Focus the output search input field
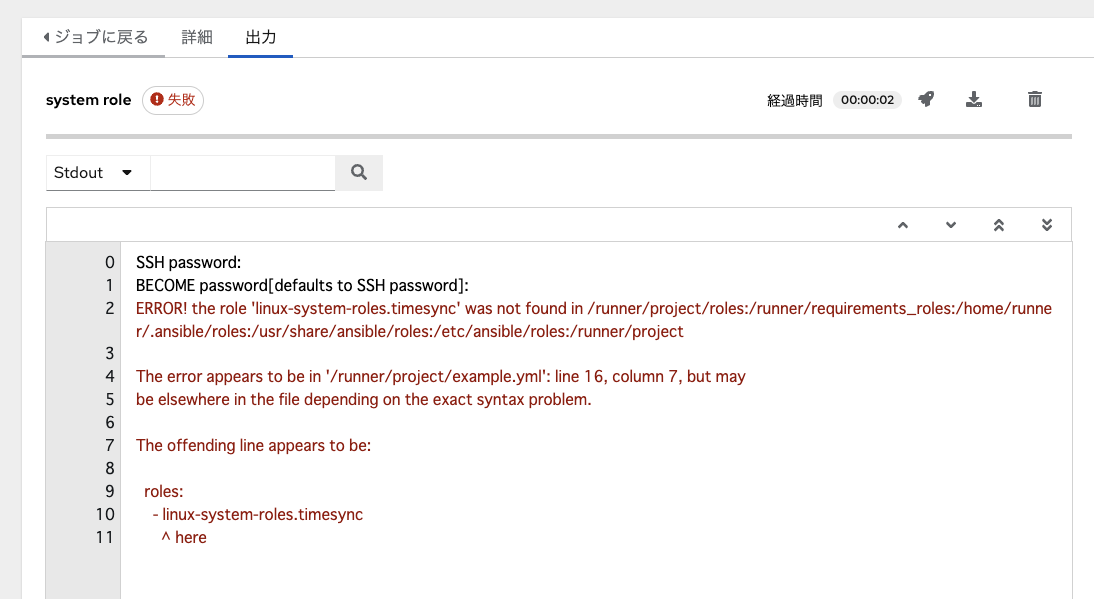Image resolution: width=1094 pixels, height=599 pixels. [243, 172]
